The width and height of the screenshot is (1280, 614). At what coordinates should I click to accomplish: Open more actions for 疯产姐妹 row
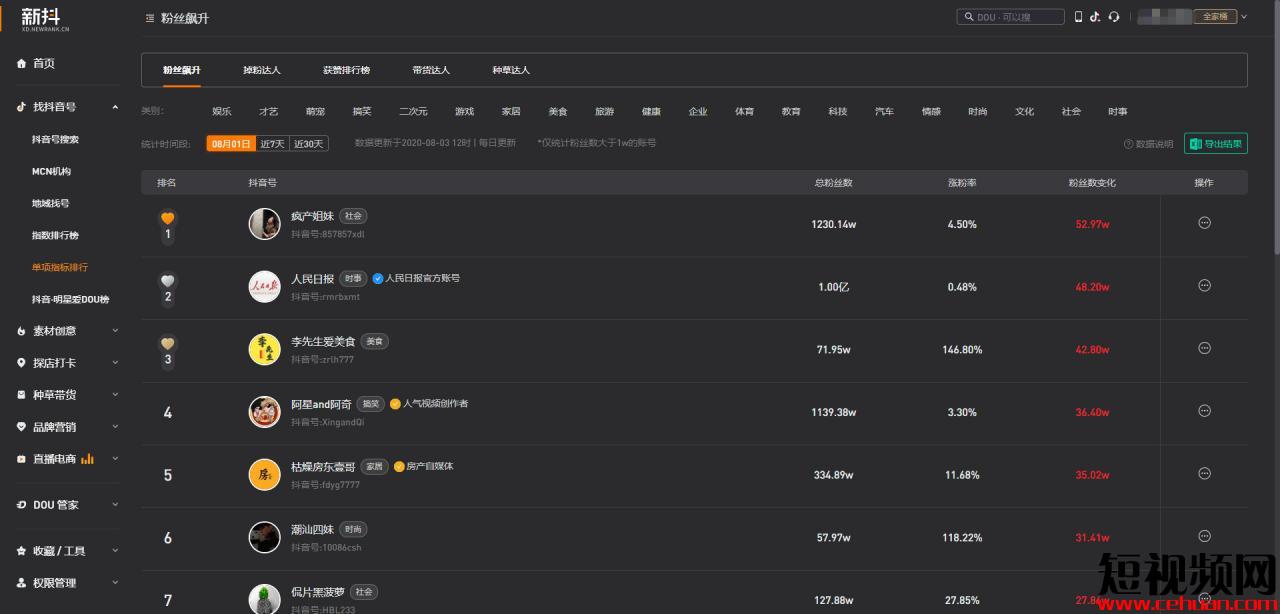1204,223
